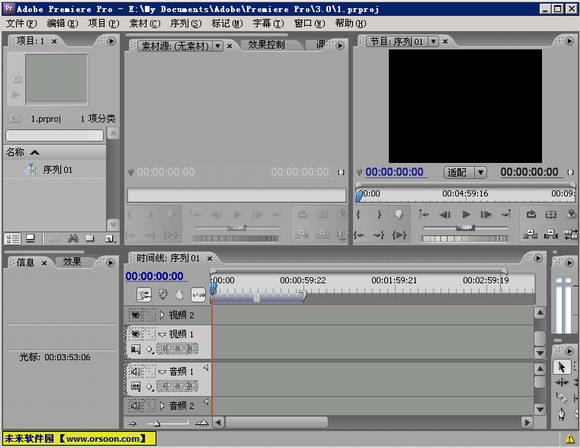Play the program monitor sequence

tap(466, 214)
